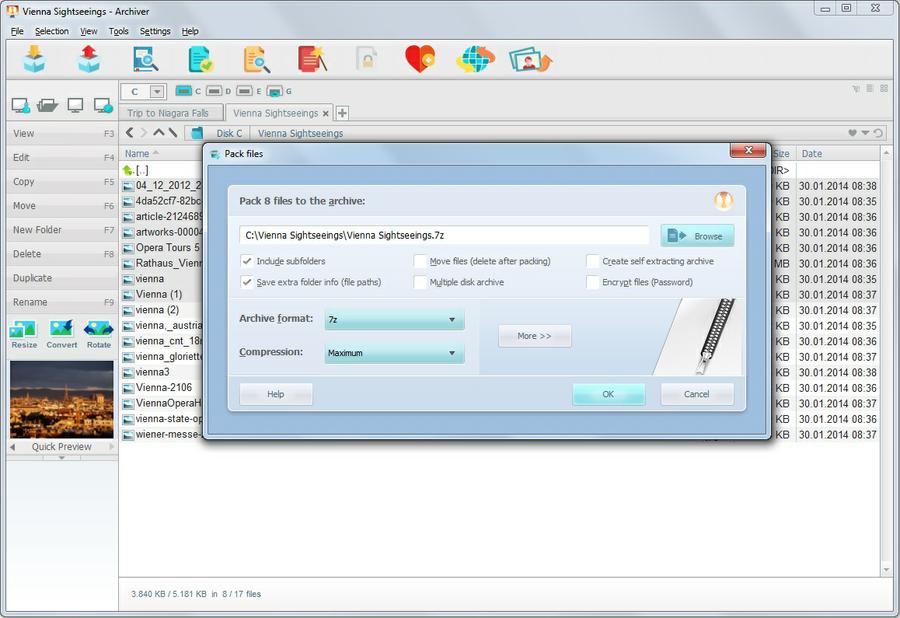Uncheck Include subfolders option
This screenshot has height=618, width=900.
pyautogui.click(x=247, y=261)
